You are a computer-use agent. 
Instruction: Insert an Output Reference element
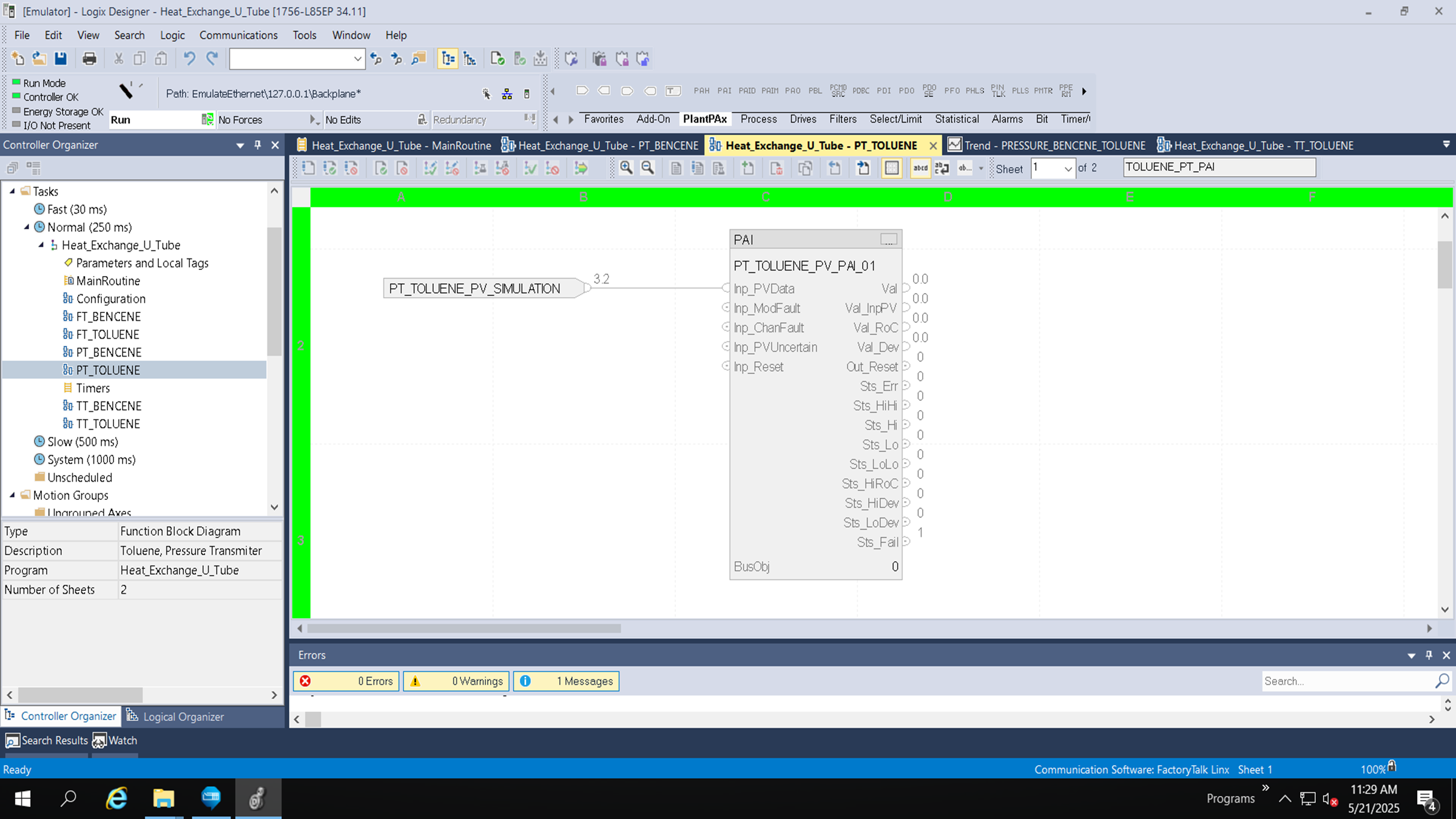[x=604, y=90]
